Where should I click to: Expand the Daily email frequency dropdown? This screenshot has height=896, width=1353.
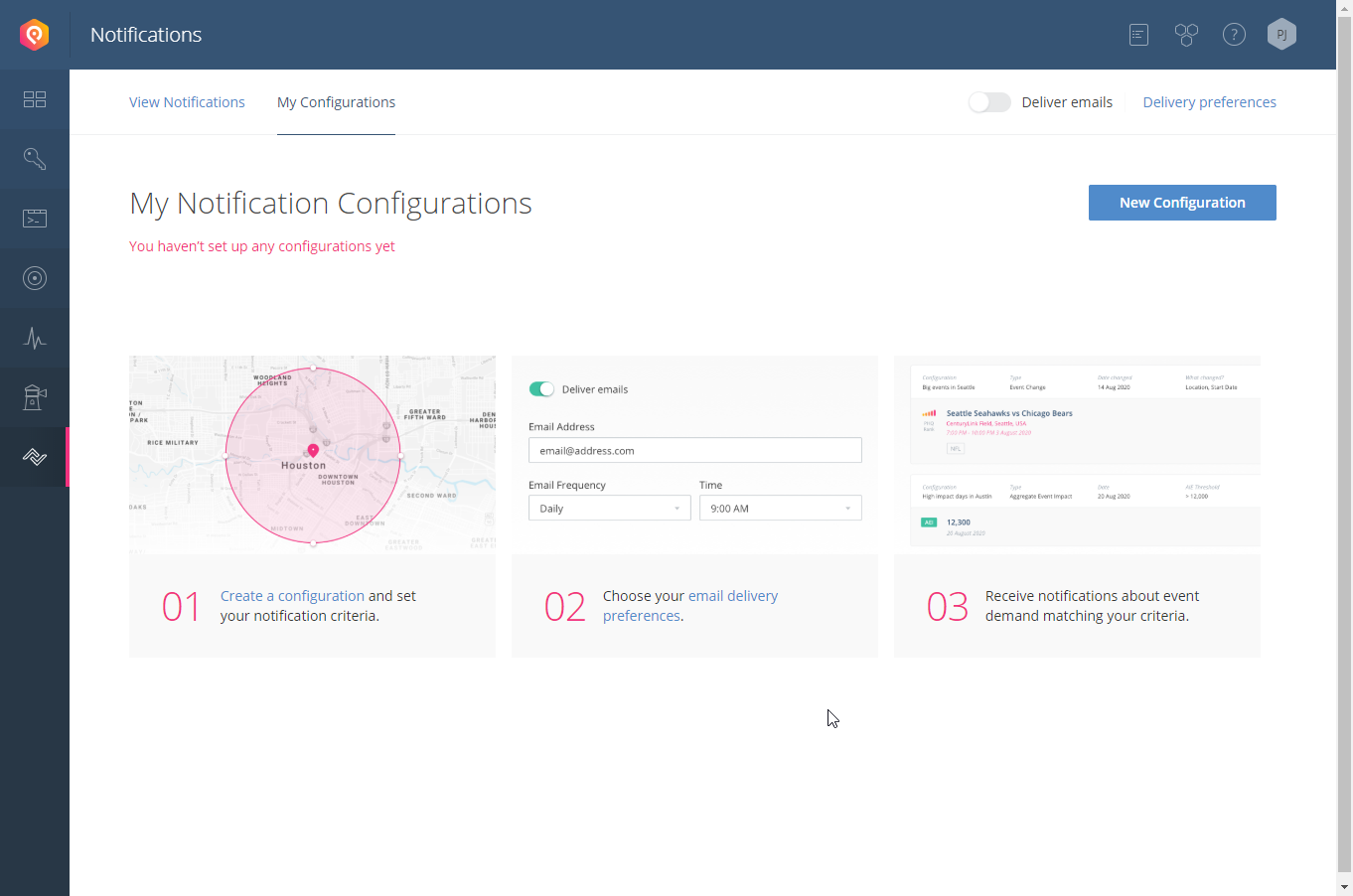coord(610,508)
